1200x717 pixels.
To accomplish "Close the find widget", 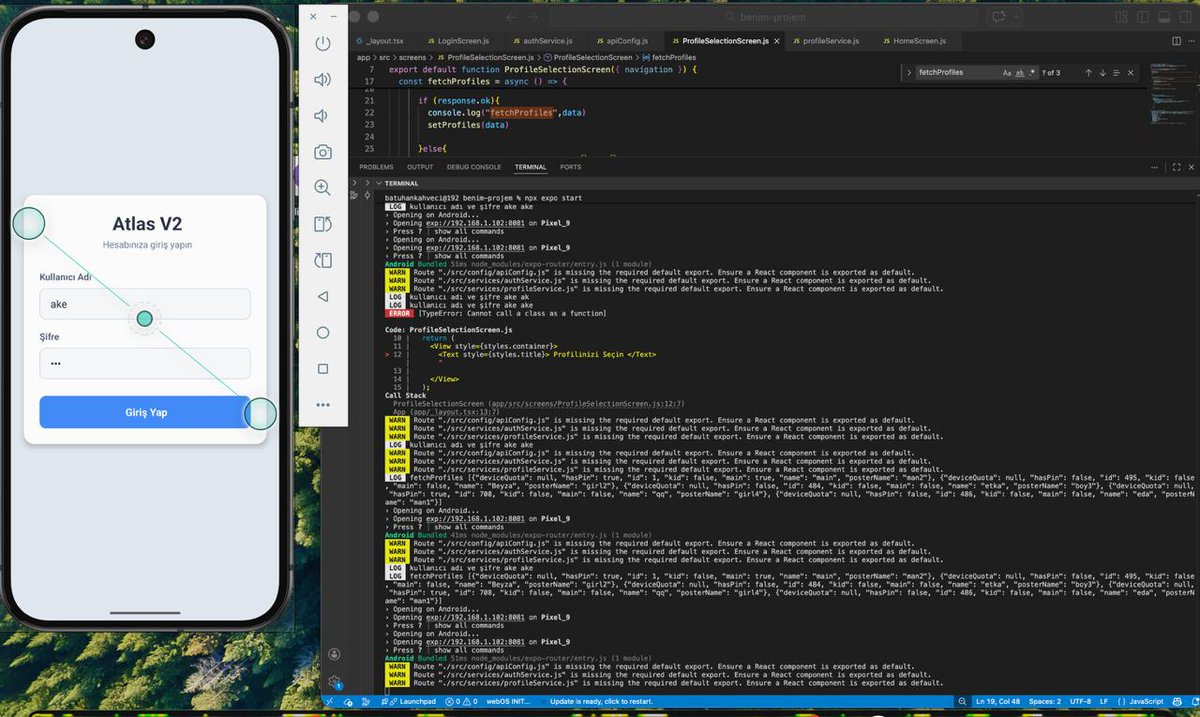I will 1130,73.
